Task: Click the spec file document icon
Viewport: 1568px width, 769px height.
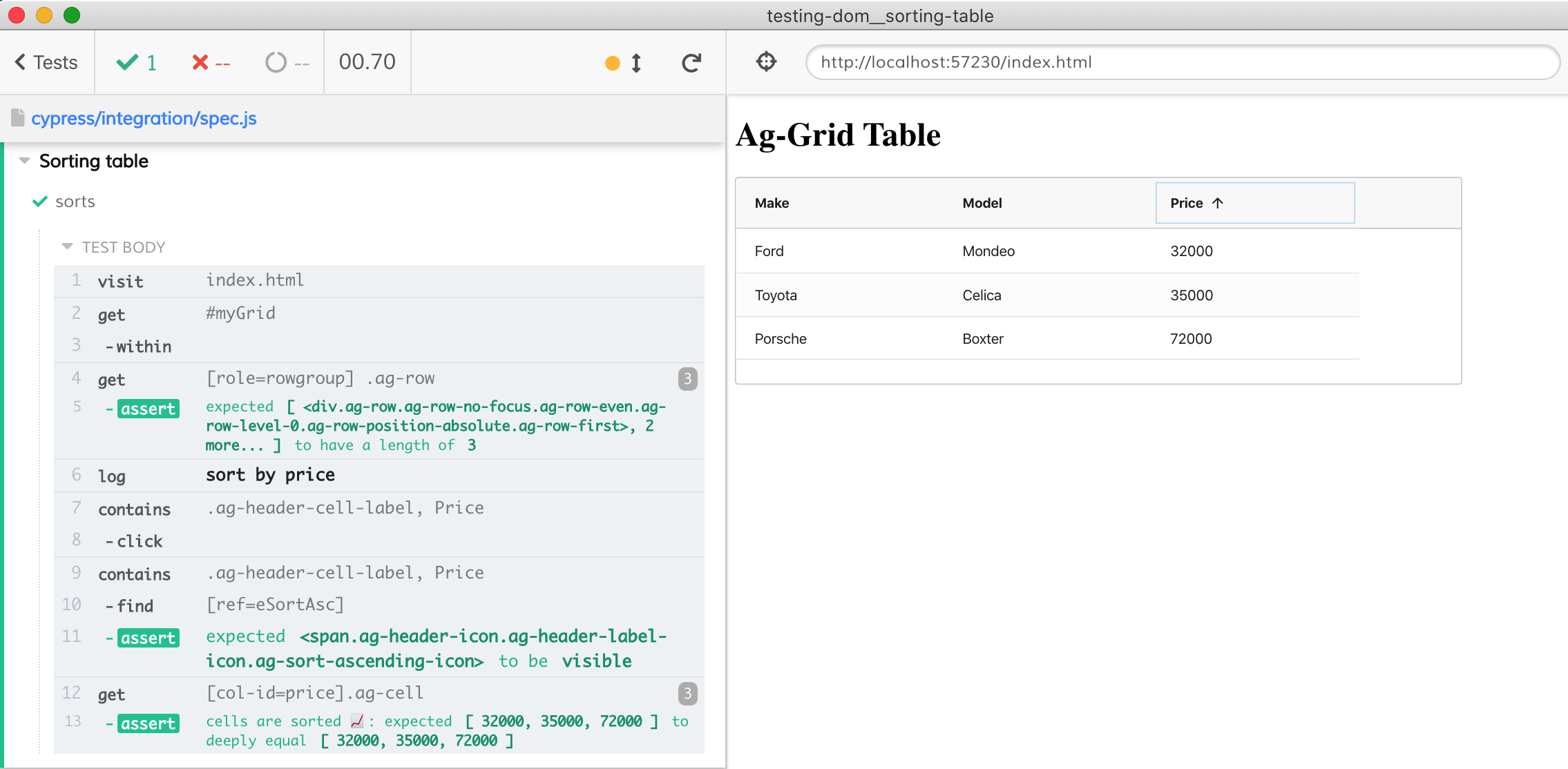Action: coord(18,118)
